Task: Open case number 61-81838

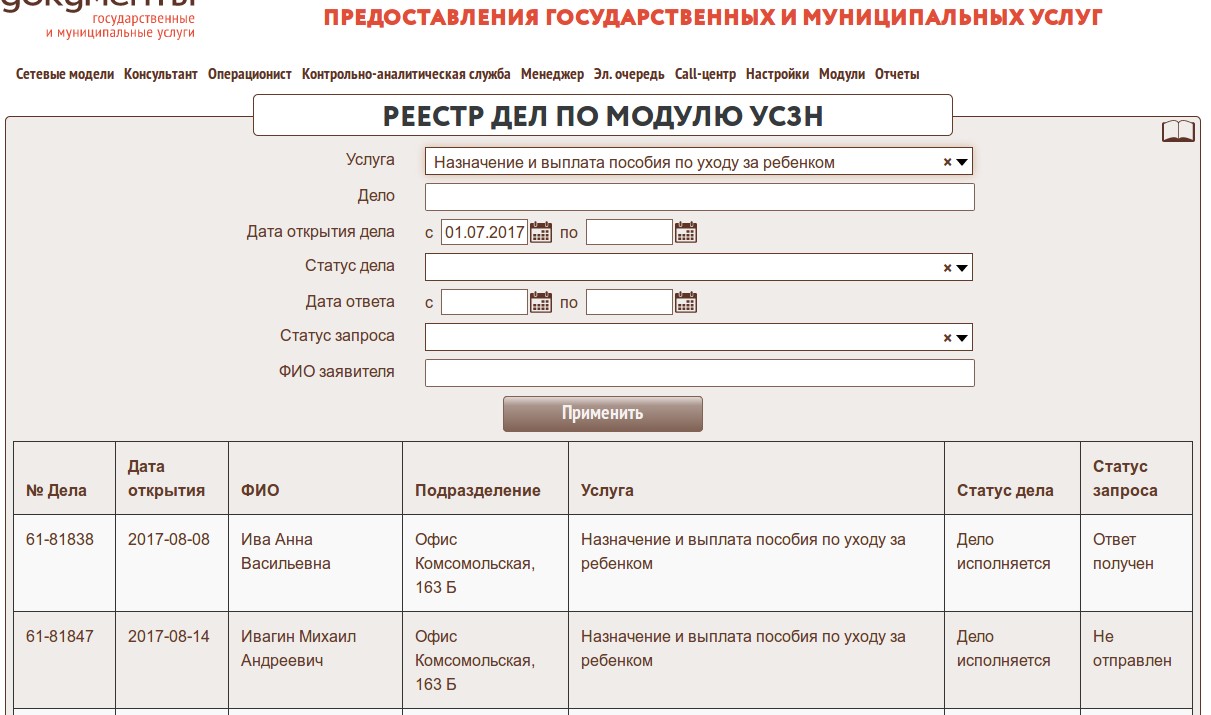Action: click(60, 540)
